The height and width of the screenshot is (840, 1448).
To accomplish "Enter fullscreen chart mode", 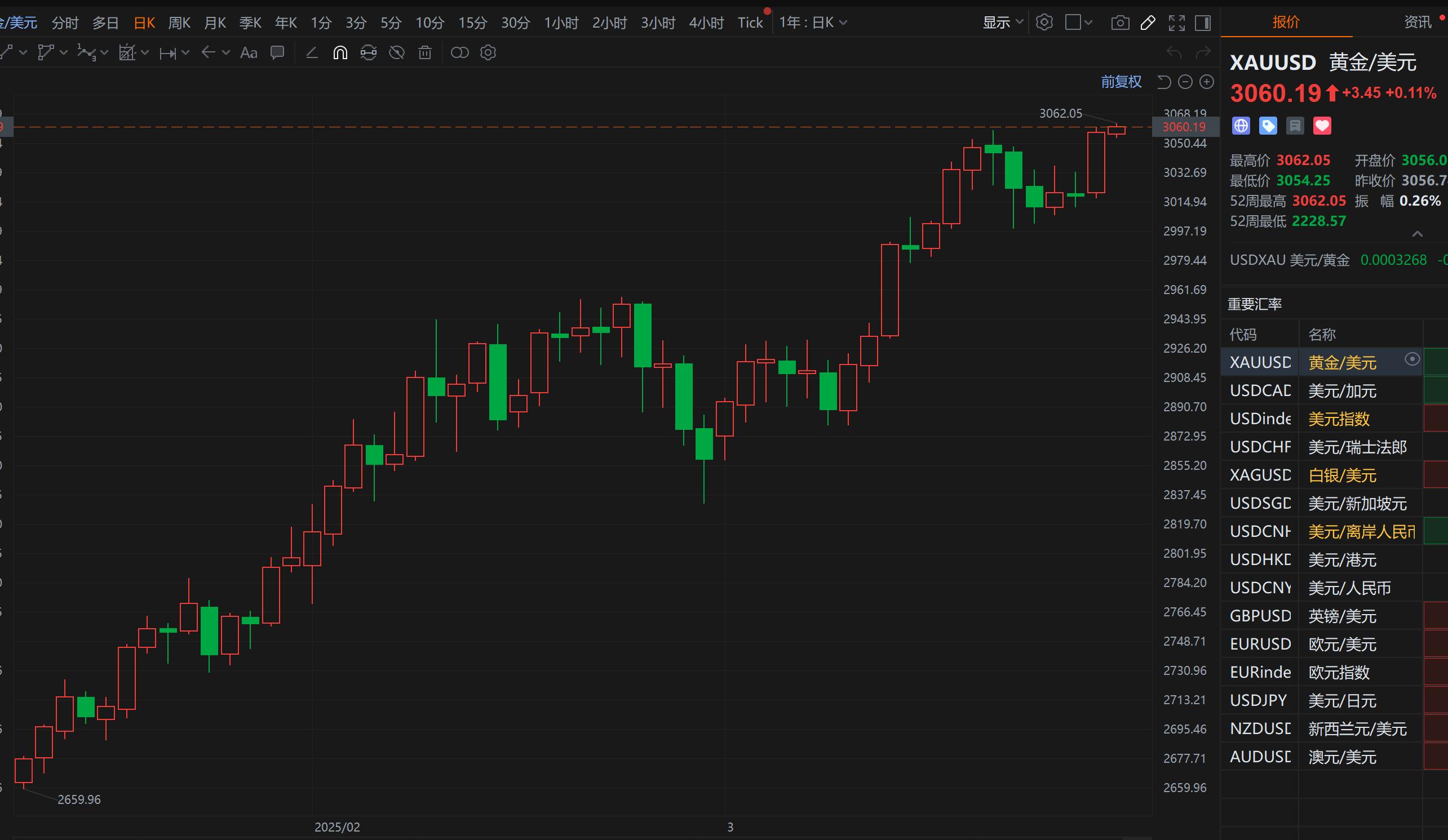I will [1176, 23].
